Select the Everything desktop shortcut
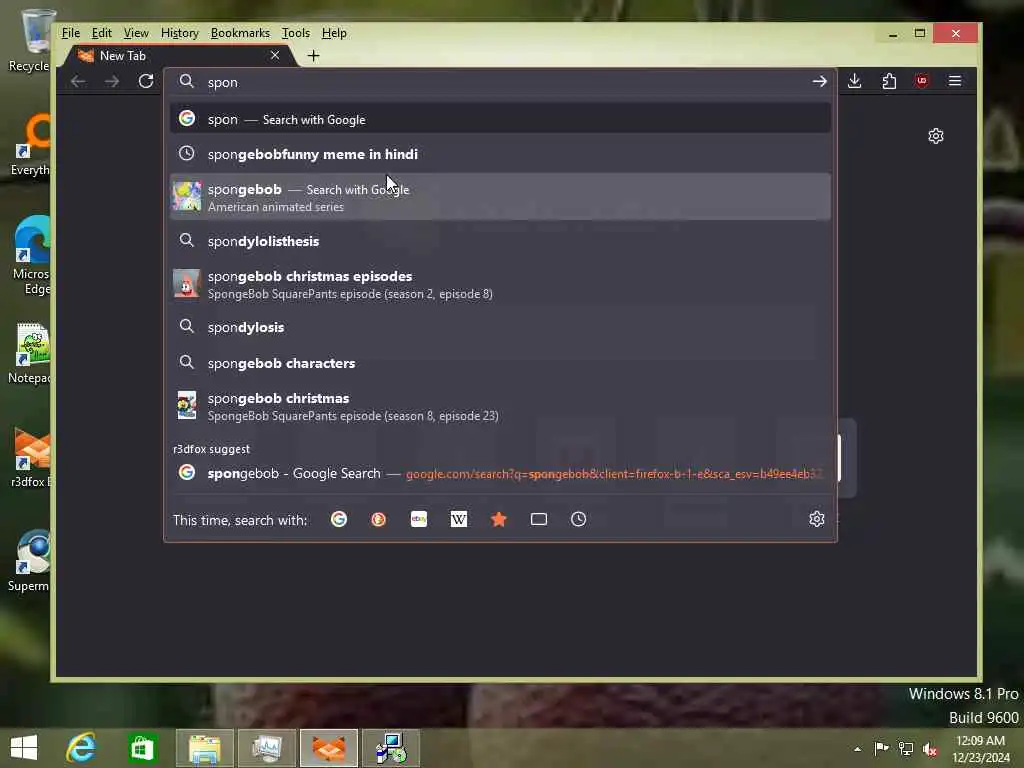The height and width of the screenshot is (768, 1024). (x=29, y=145)
